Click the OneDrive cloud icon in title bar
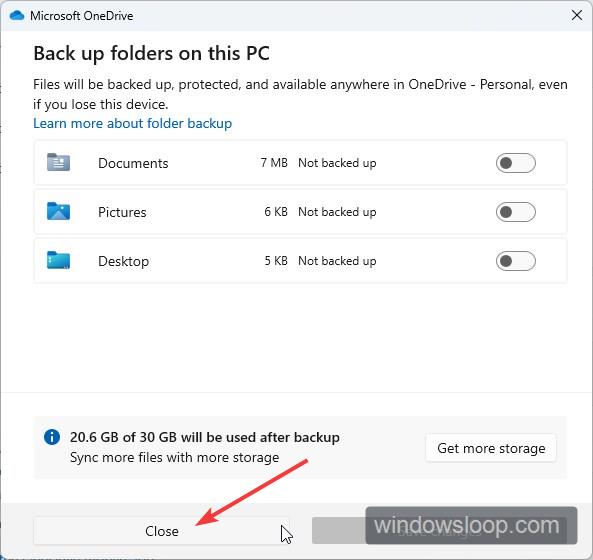Viewport: 593px width, 560px height. coord(17,16)
